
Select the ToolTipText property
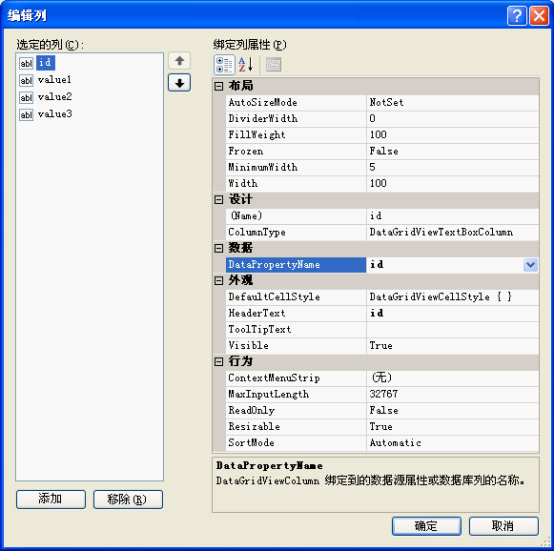296,330
